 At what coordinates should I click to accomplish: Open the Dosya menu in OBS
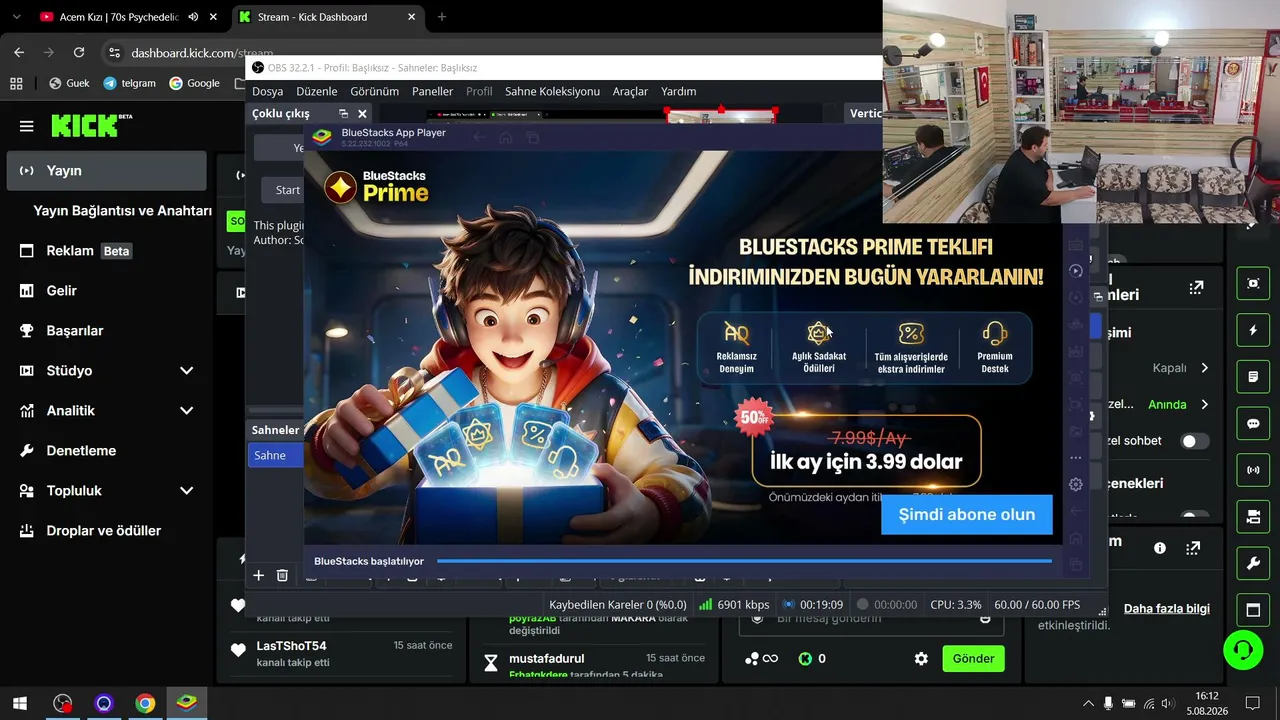(267, 91)
